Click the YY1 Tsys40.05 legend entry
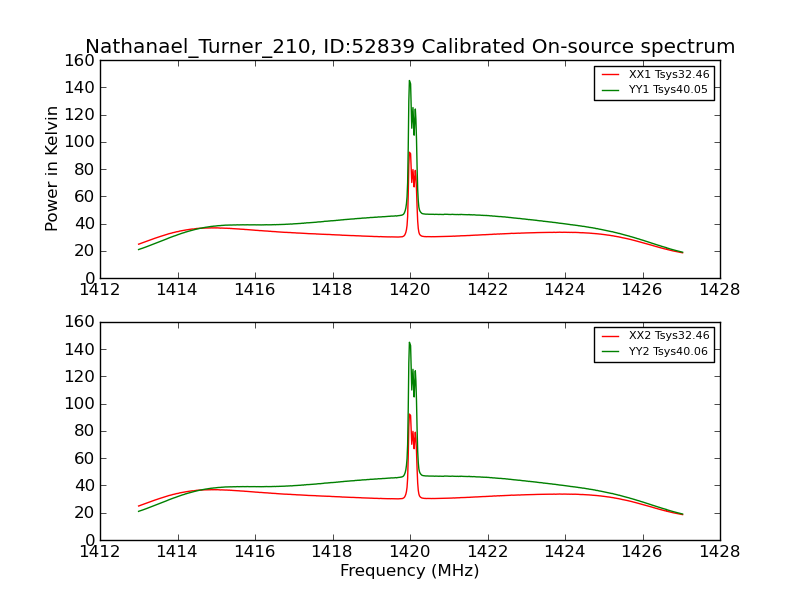The width and height of the screenshot is (800, 600). tap(655, 90)
